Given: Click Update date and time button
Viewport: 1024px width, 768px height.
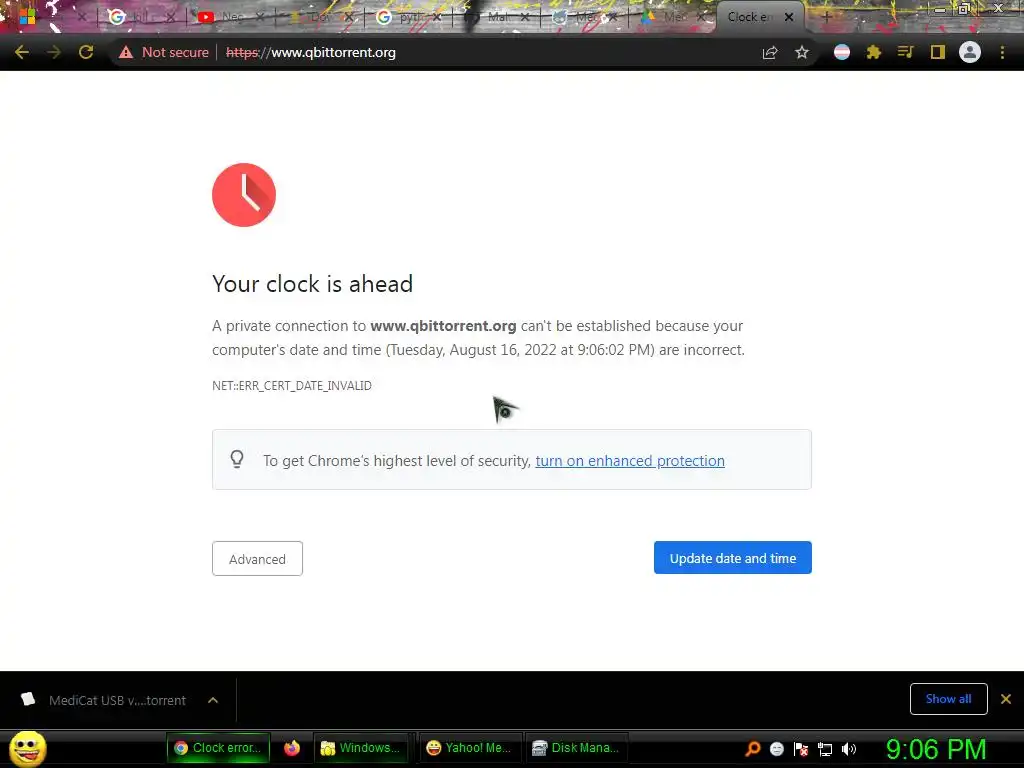Looking at the screenshot, I should 733,558.
